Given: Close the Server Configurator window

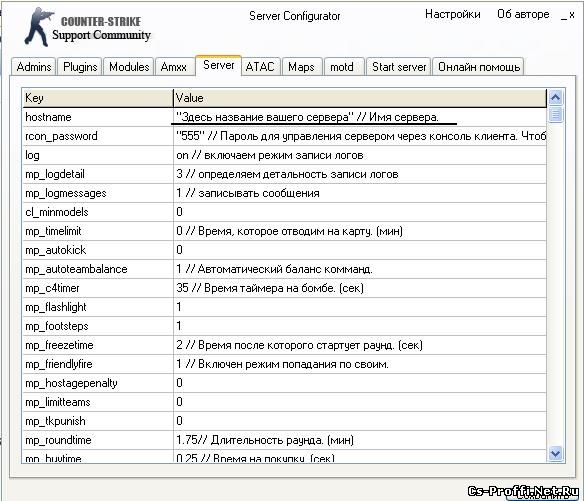Looking at the screenshot, I should pyautogui.click(x=572, y=15).
